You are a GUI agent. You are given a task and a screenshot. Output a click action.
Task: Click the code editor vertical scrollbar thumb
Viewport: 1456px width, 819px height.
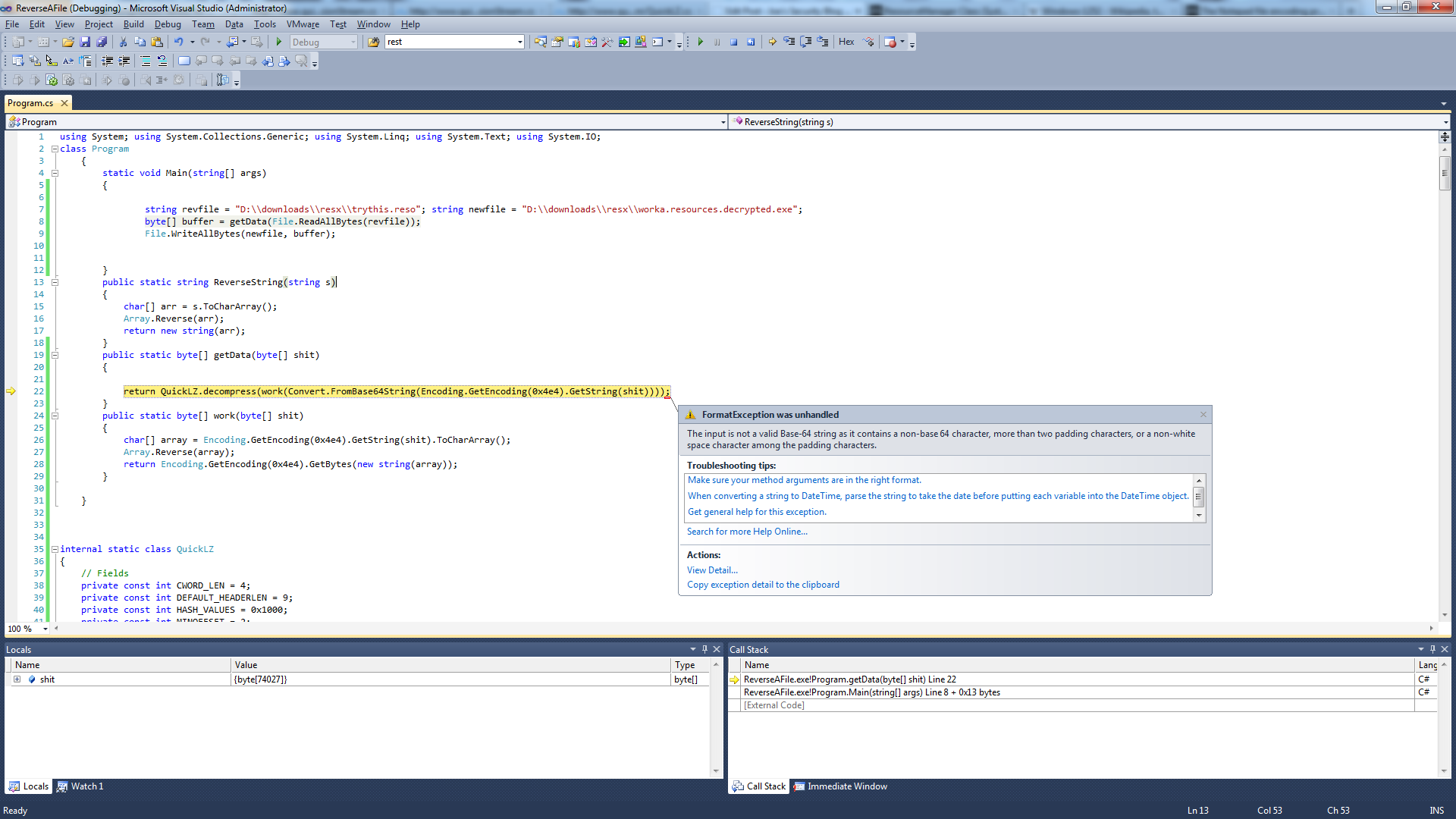tap(1445, 174)
